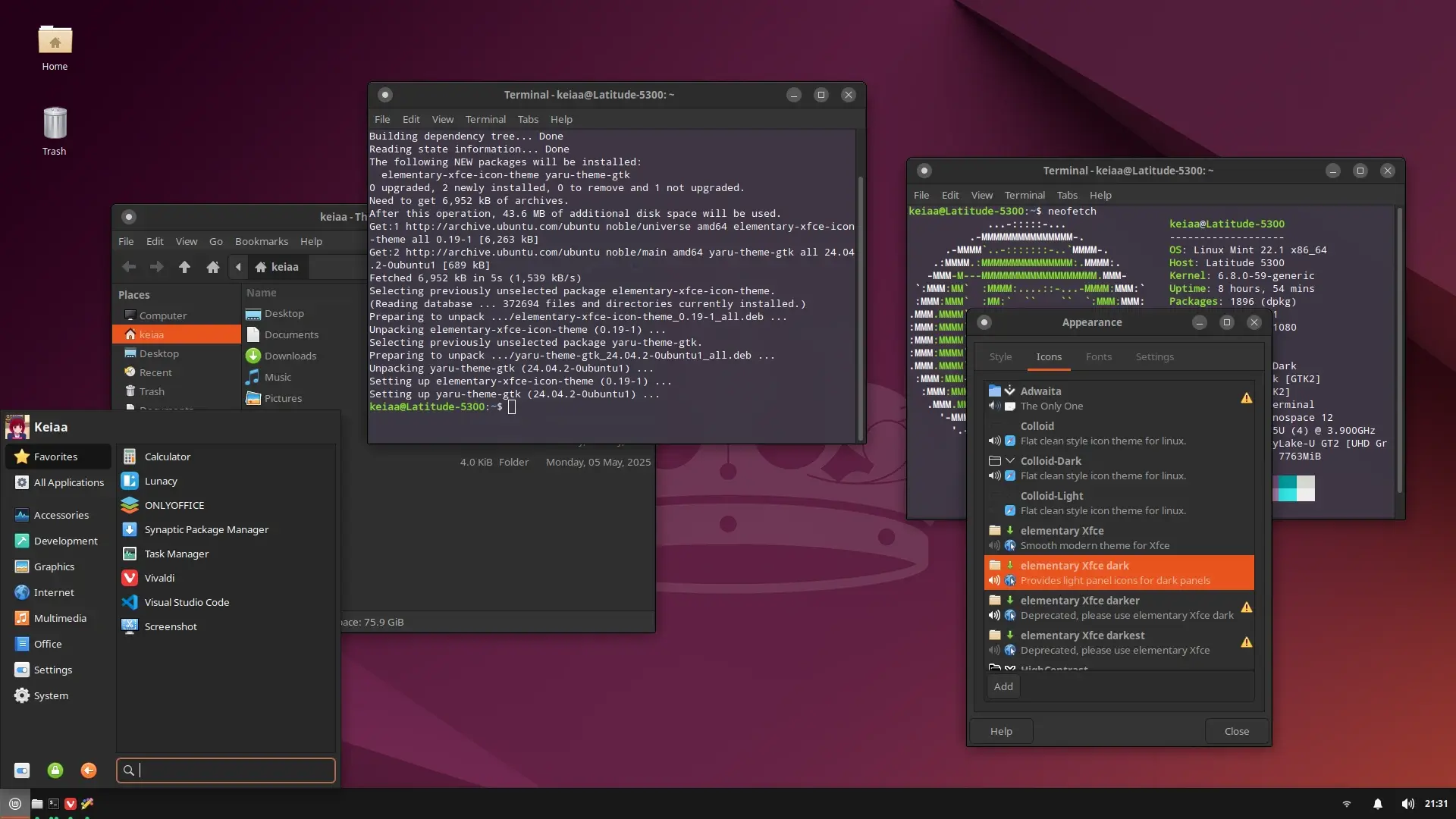Open the Appearance window menu button
Screen dimensions: 1456x819
click(984, 322)
